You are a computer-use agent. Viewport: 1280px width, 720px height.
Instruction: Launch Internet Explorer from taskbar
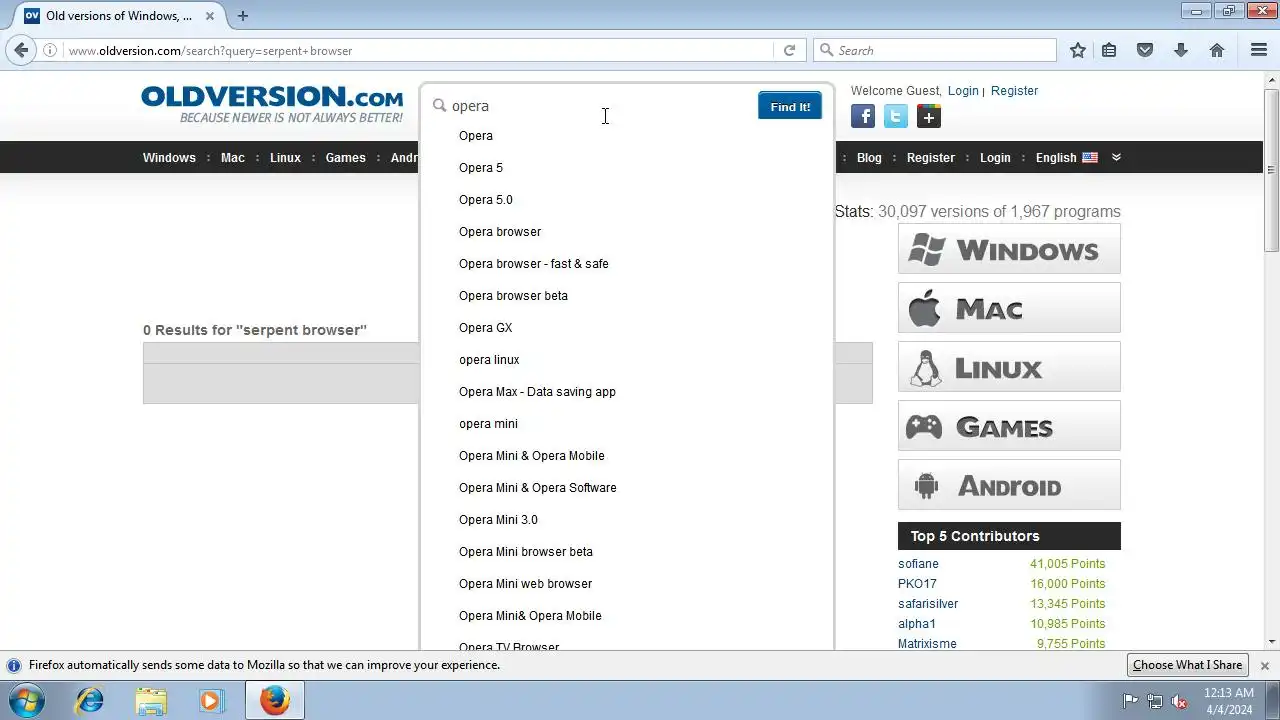point(90,701)
